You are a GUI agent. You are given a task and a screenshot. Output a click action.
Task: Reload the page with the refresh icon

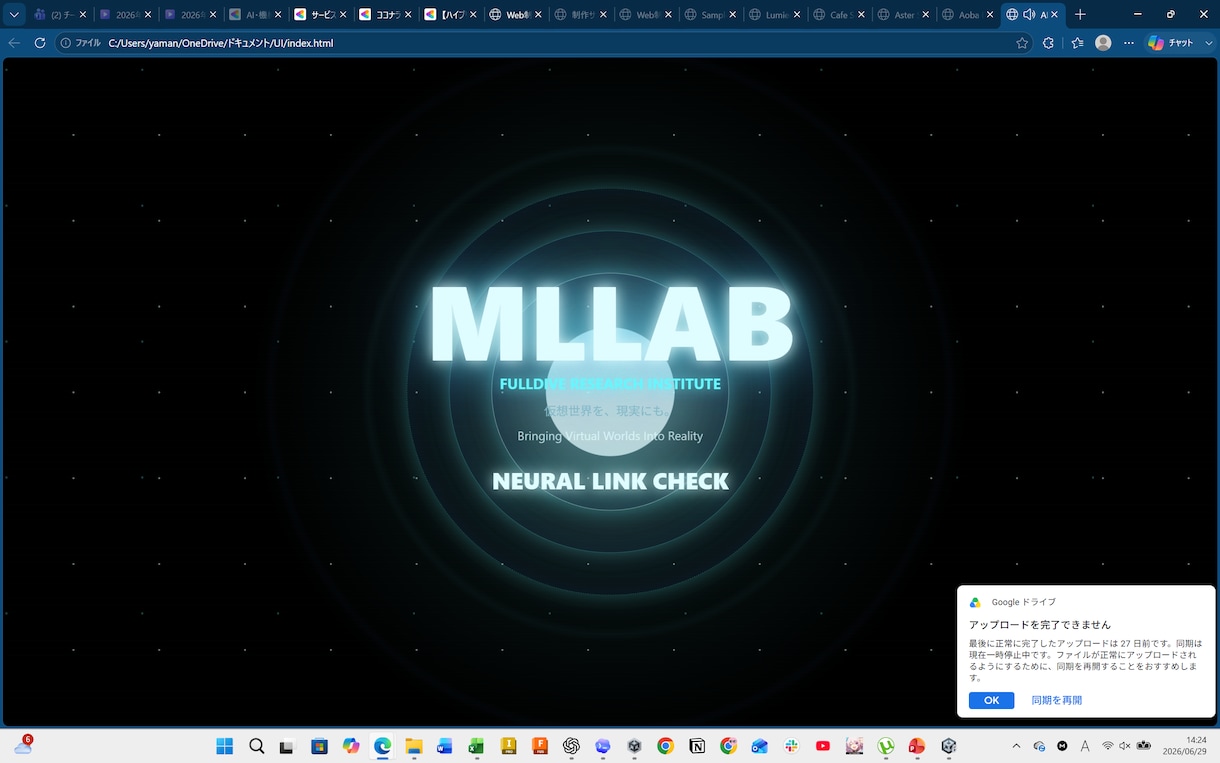40,43
